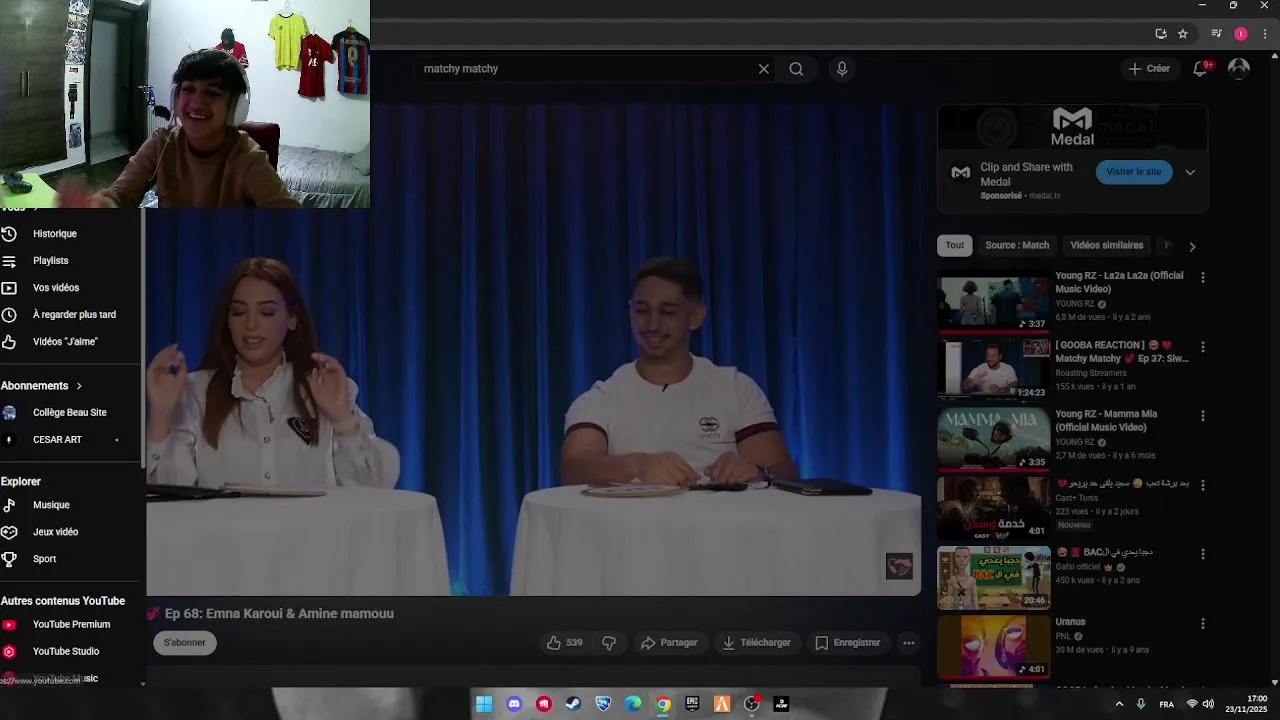
Task: Open the Wi-Fi network tray icon
Action: [1191, 705]
